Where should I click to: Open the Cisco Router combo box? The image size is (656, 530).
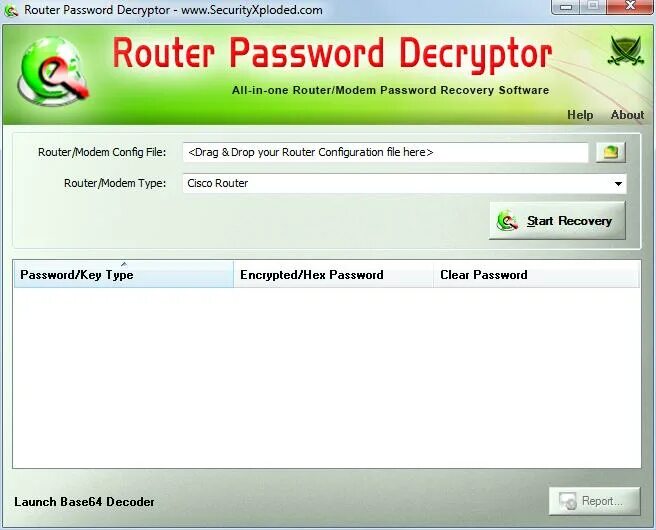[x=404, y=184]
